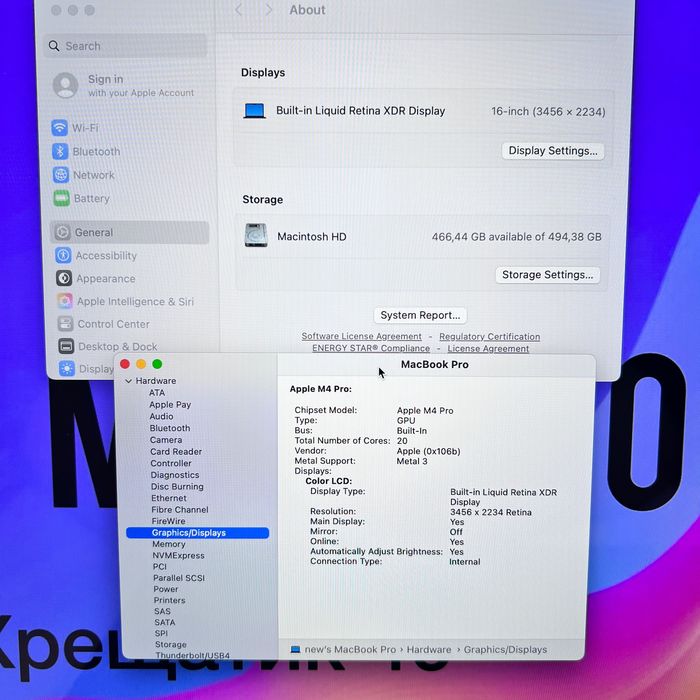
Task: Select Fibre Channel in the Hardware list
Action: coord(180,510)
